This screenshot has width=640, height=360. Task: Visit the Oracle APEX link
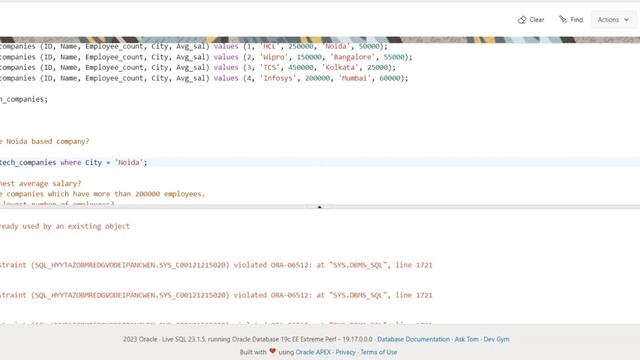click(313, 352)
